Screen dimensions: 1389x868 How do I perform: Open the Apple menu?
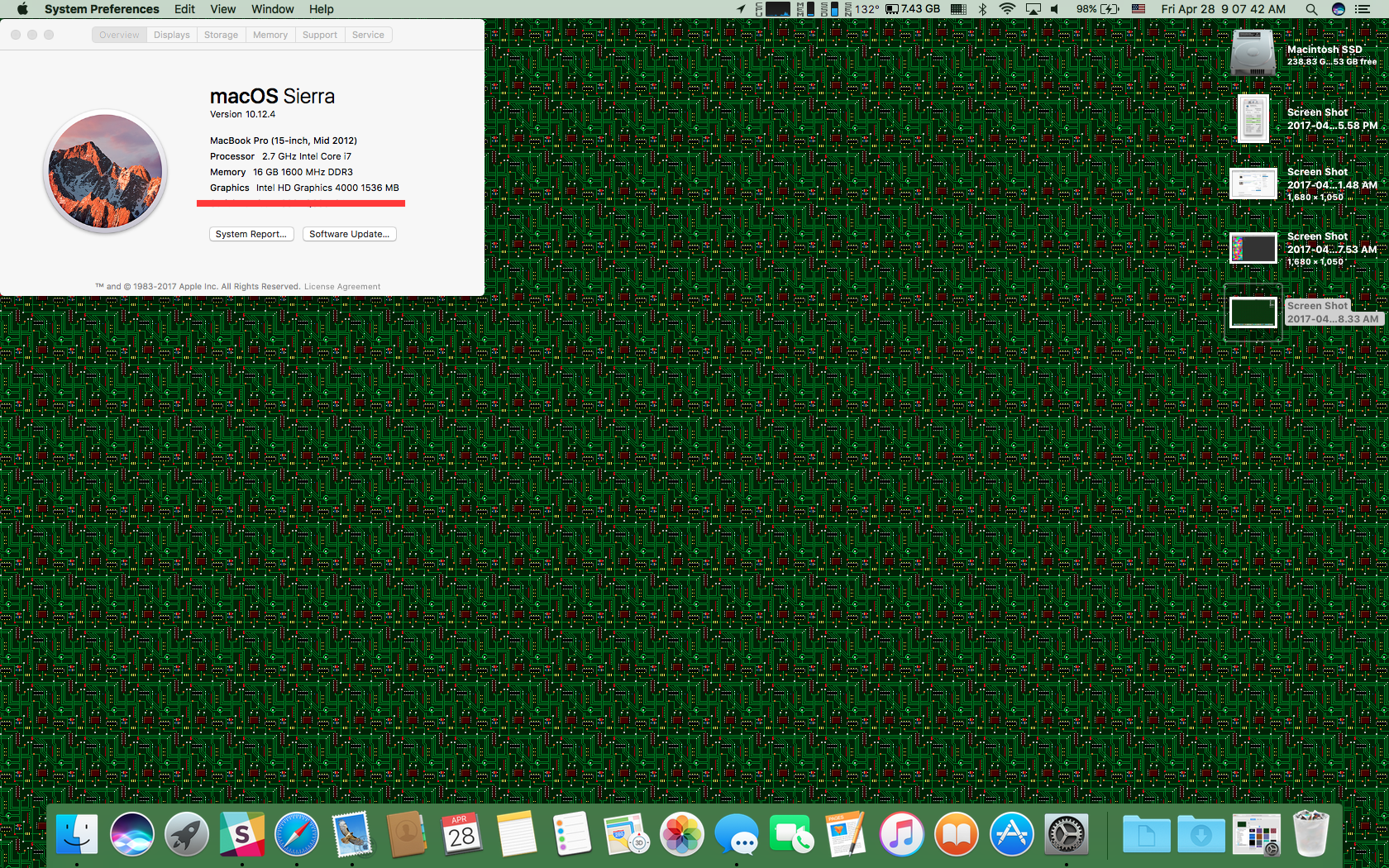click(x=22, y=9)
